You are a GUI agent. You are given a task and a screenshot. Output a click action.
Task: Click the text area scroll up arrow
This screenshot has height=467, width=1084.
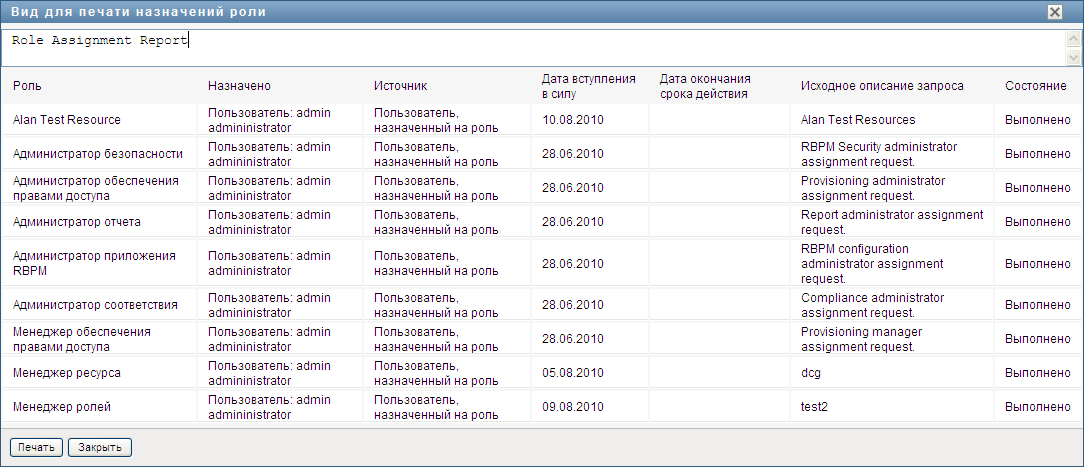[x=1074, y=39]
